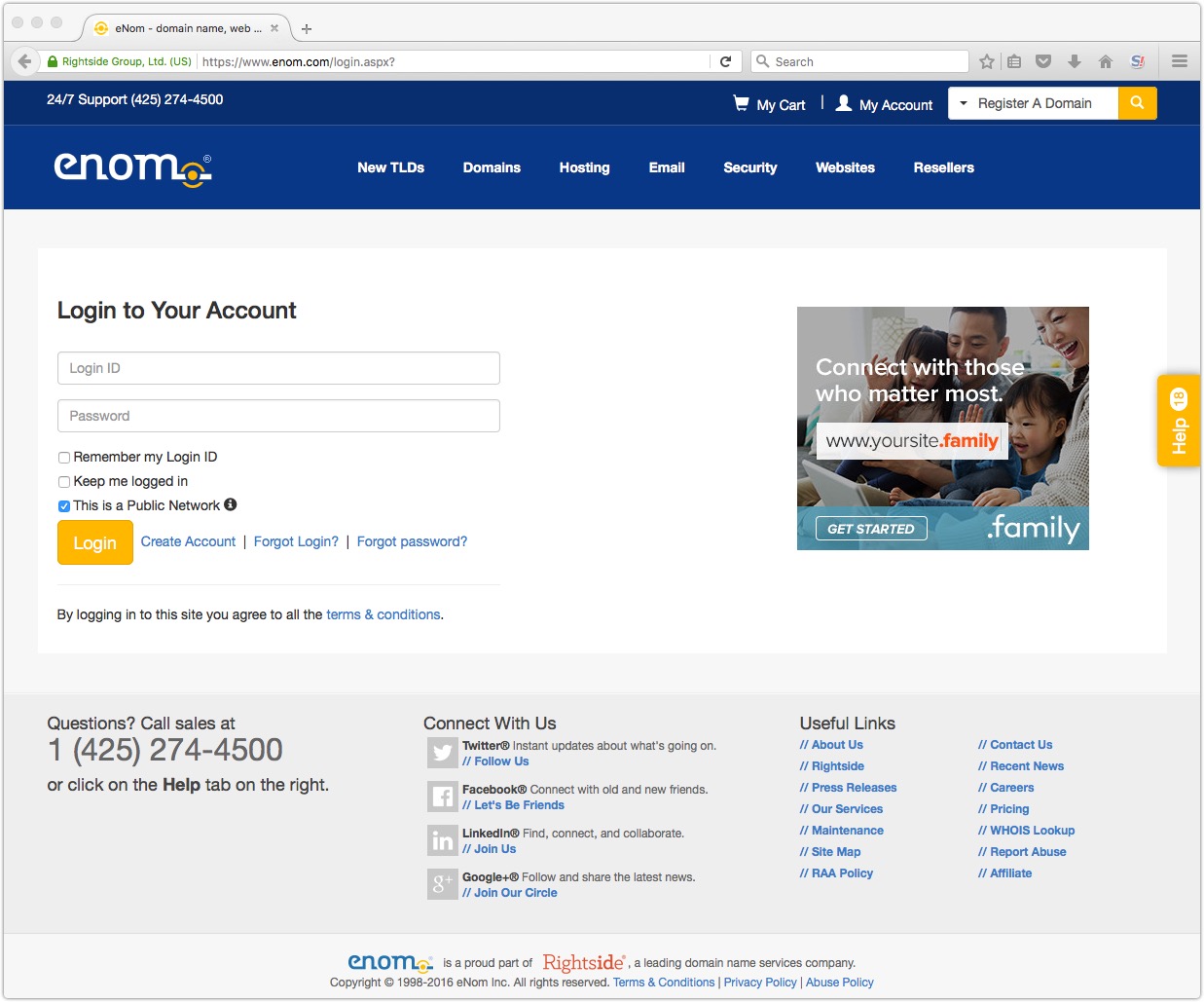The height and width of the screenshot is (1002, 1204).
Task: Open the yellow Help side tab
Action: point(1179,421)
